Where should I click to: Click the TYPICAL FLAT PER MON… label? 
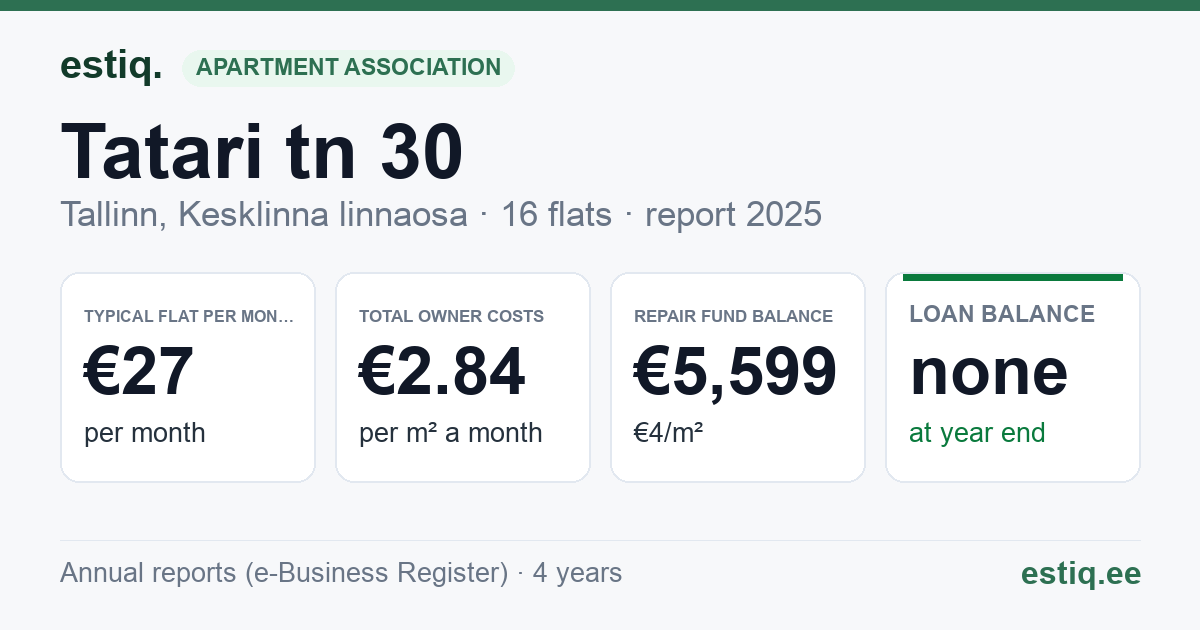(189, 317)
